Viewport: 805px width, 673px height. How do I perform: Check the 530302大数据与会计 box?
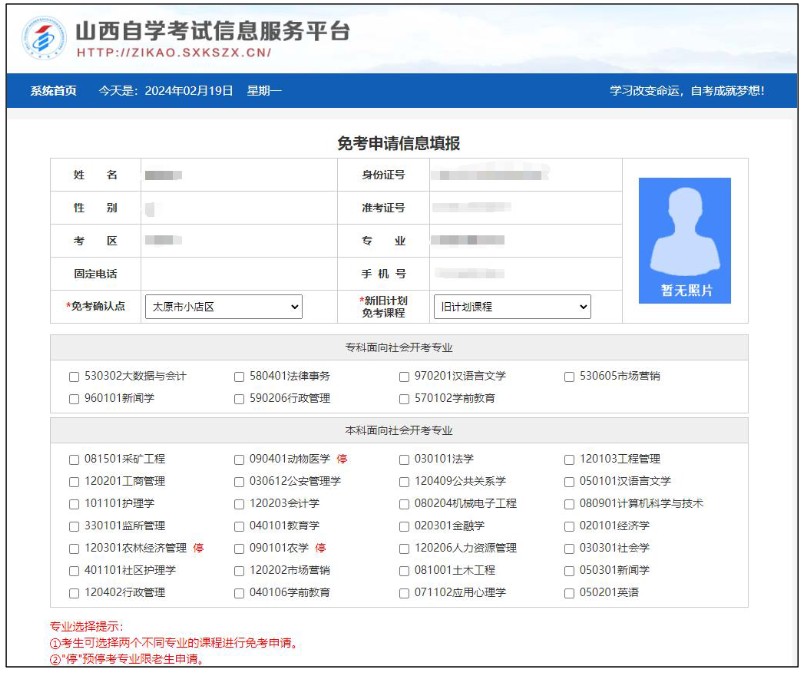tap(74, 377)
